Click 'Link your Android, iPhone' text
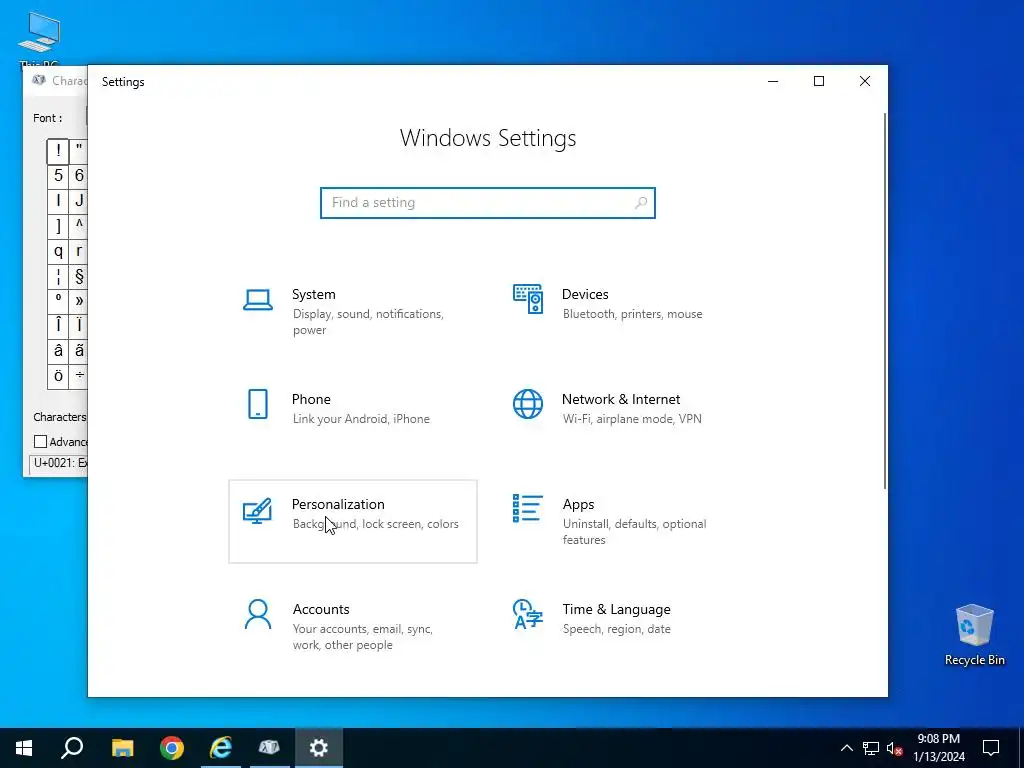1024x768 pixels. point(361,419)
